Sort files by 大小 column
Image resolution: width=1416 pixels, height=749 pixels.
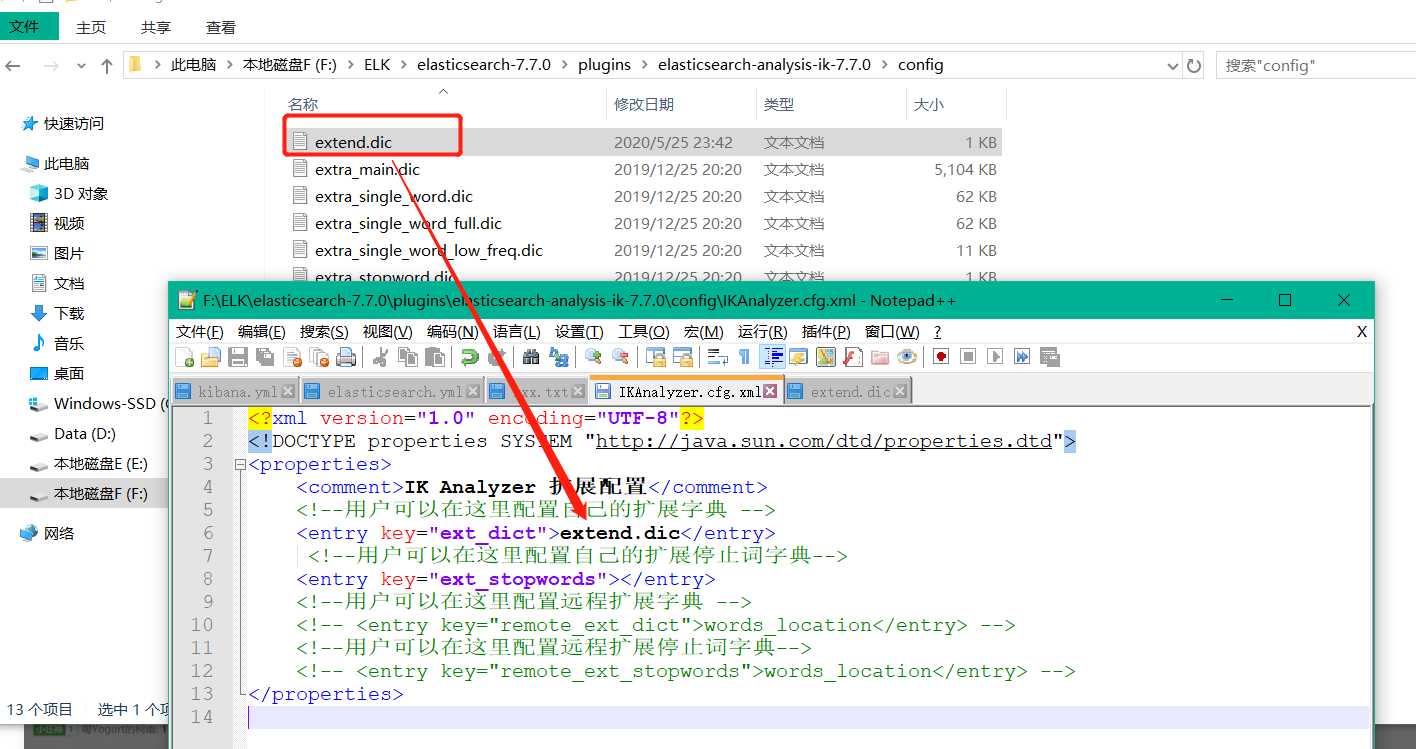(928, 104)
